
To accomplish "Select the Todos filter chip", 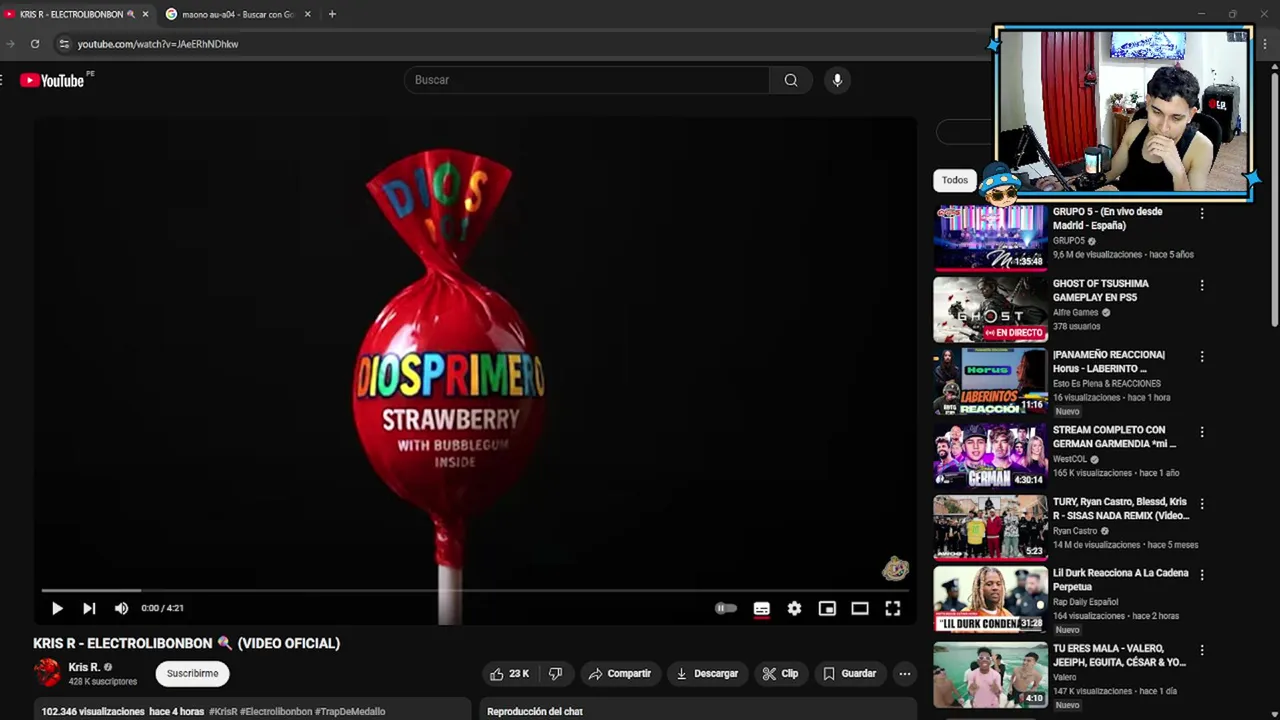I will tap(955, 180).
